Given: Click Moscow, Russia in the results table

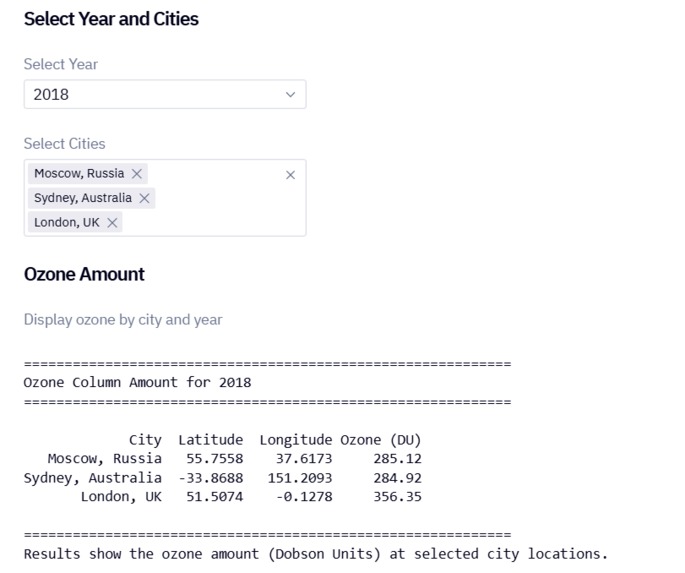Looking at the screenshot, I should pyautogui.click(x=105, y=459).
